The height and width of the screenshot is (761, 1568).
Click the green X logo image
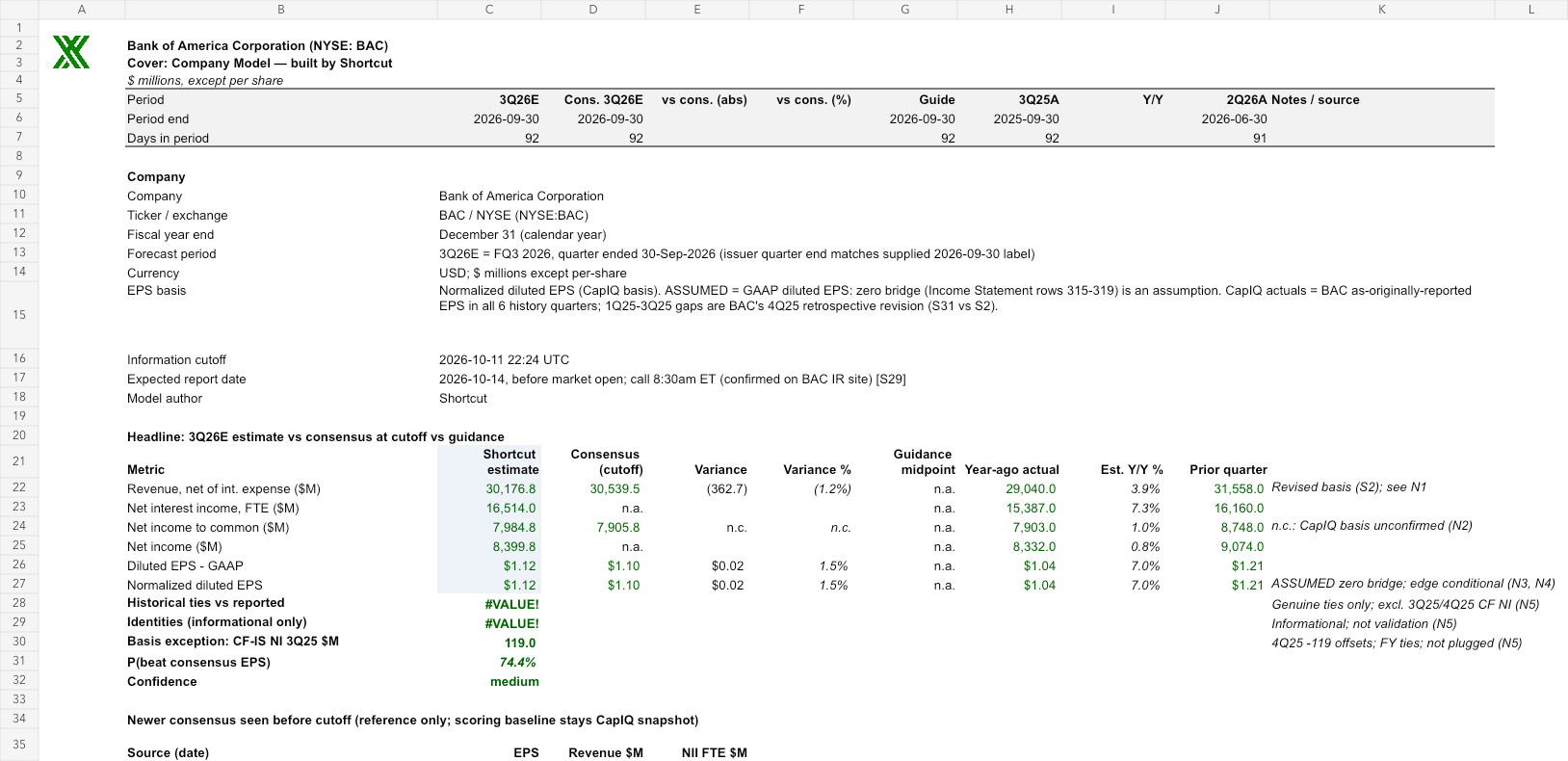coord(71,52)
